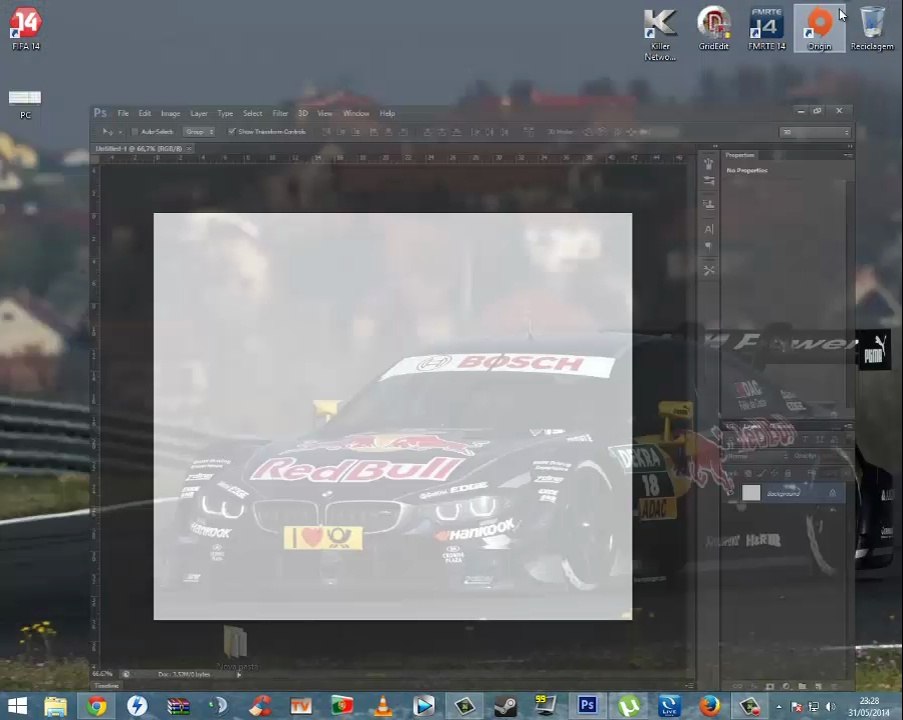Show hidden system tray icons arrow
Screen dimensions: 903x720
pos(779,706)
